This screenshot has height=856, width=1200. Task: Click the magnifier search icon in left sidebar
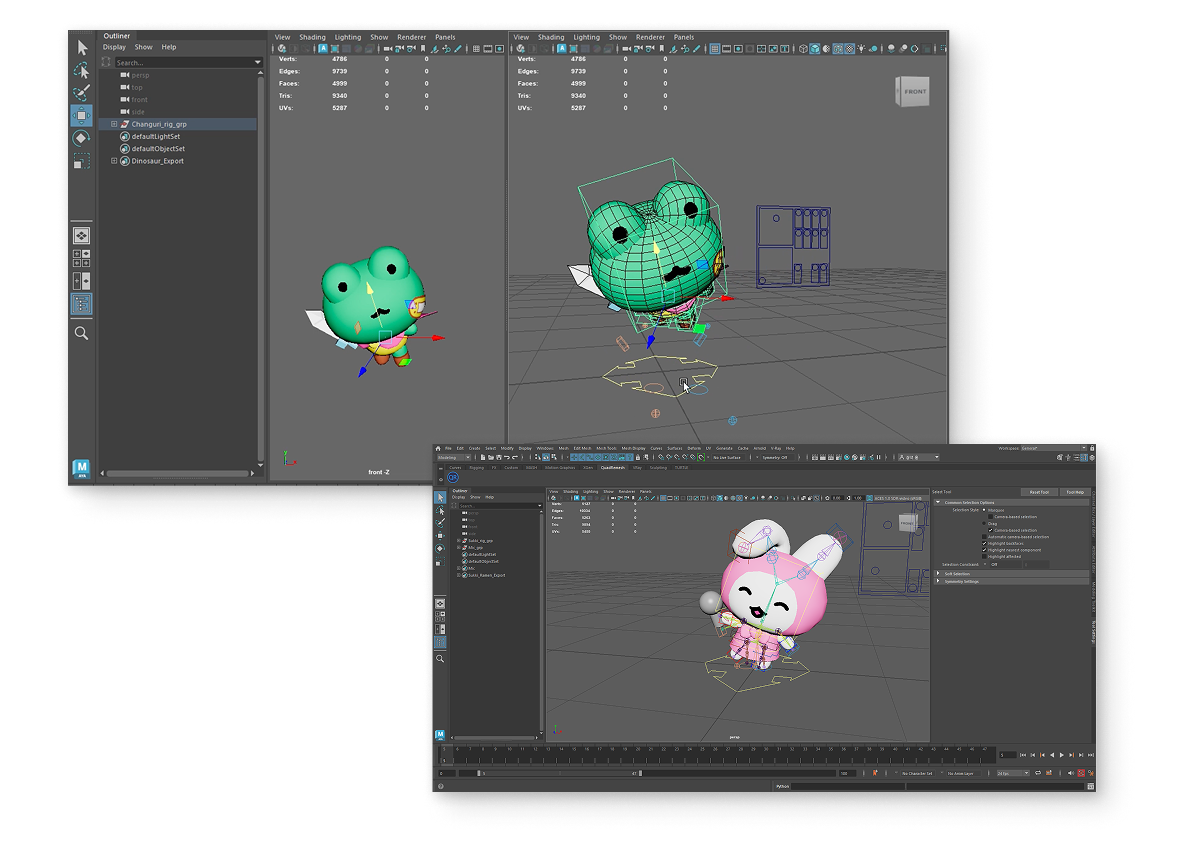[82, 333]
